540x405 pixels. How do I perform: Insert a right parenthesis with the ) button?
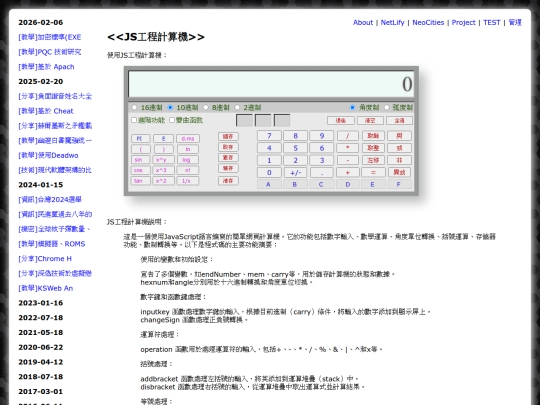[x=164, y=149]
